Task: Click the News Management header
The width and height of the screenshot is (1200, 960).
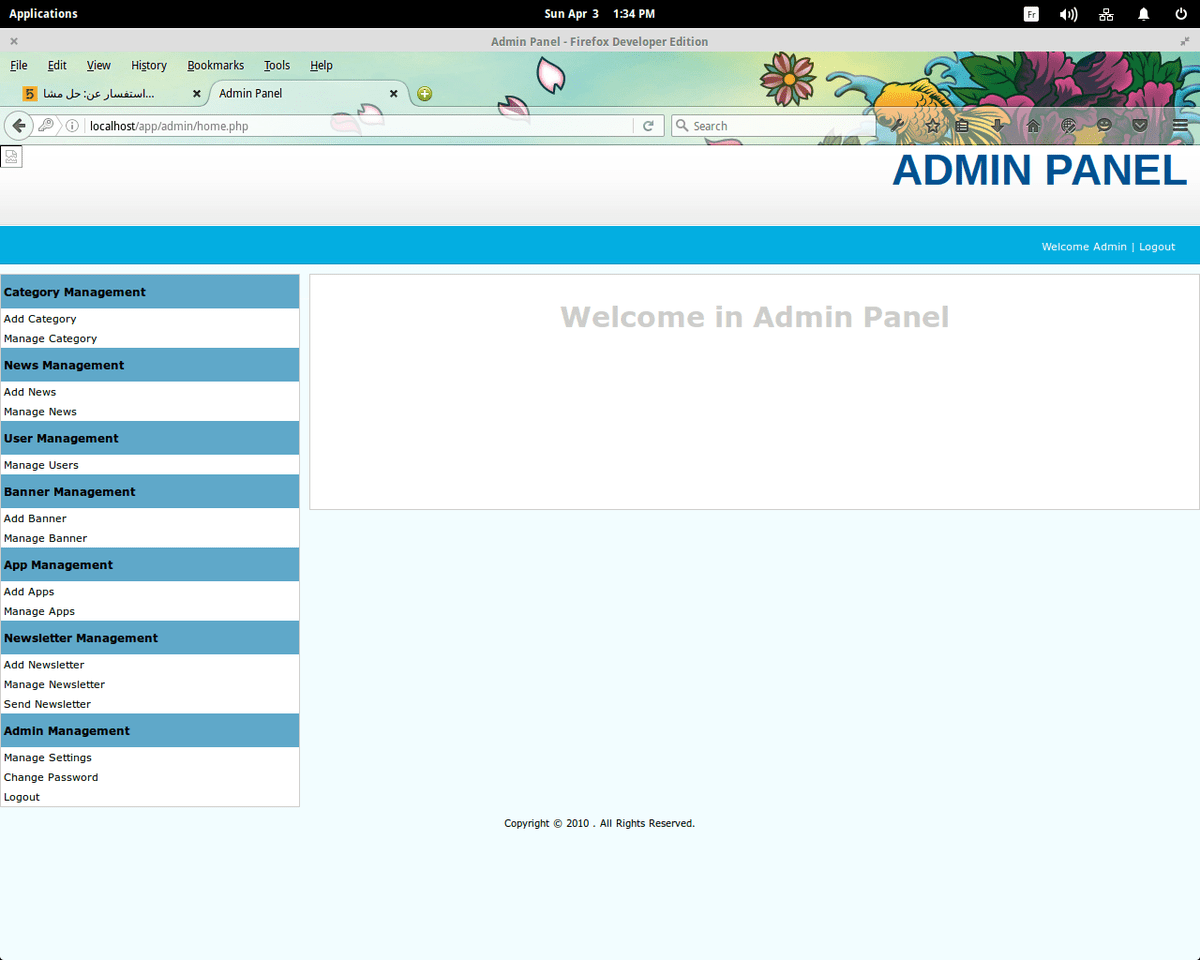Action: coord(150,365)
